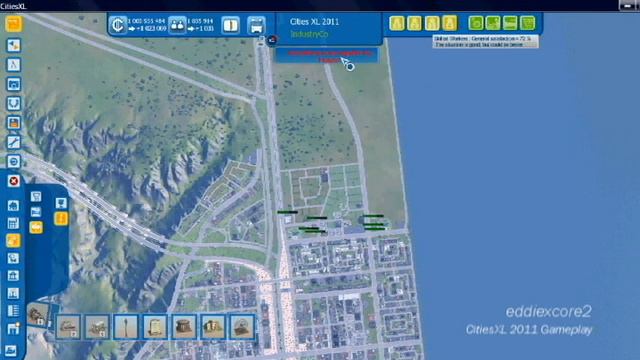640x360 pixels.
Task: Click the circular minus zoom icon
Action: point(13,162)
